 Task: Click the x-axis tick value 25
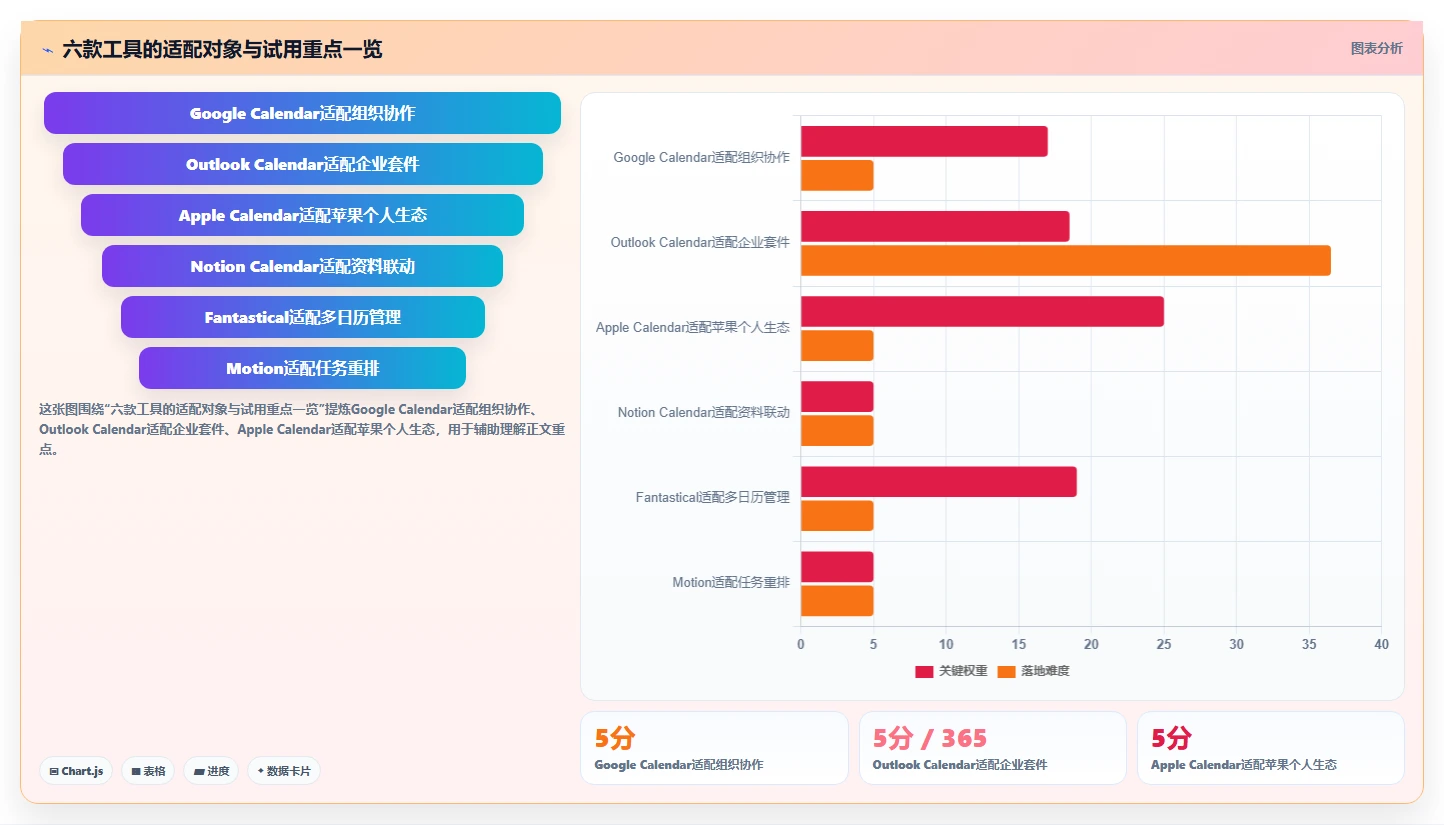pyautogui.click(x=1164, y=644)
